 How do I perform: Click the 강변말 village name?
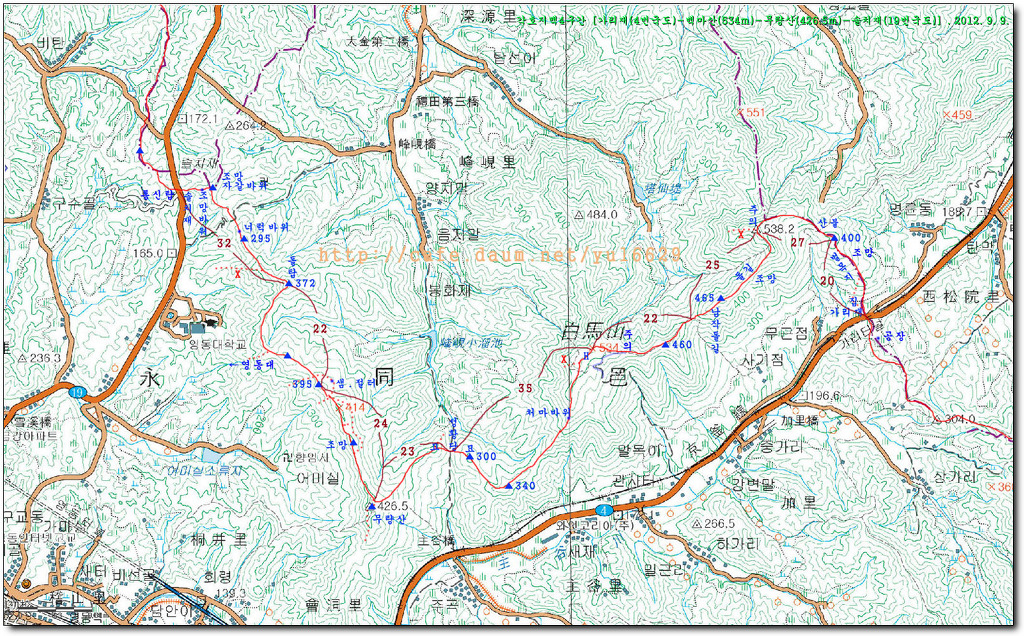point(753,485)
